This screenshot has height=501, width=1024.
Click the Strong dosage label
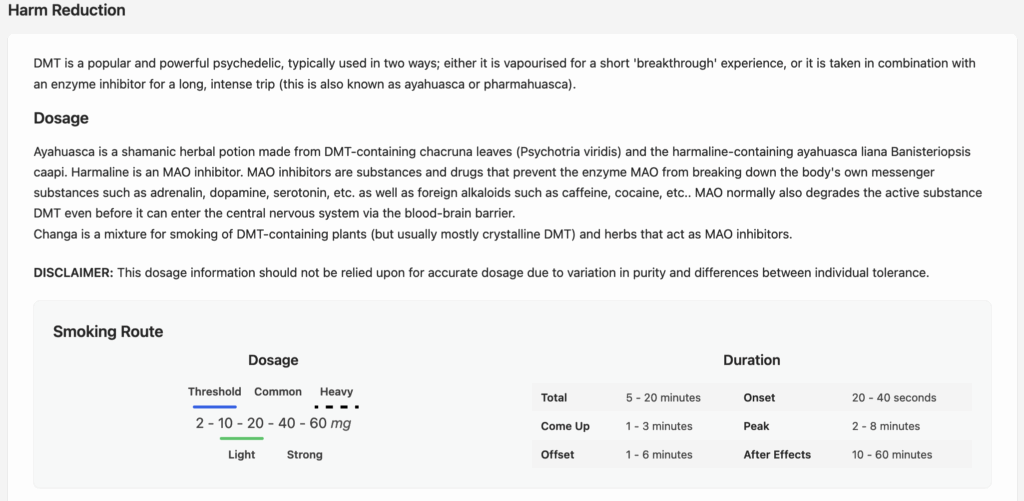tap(305, 454)
